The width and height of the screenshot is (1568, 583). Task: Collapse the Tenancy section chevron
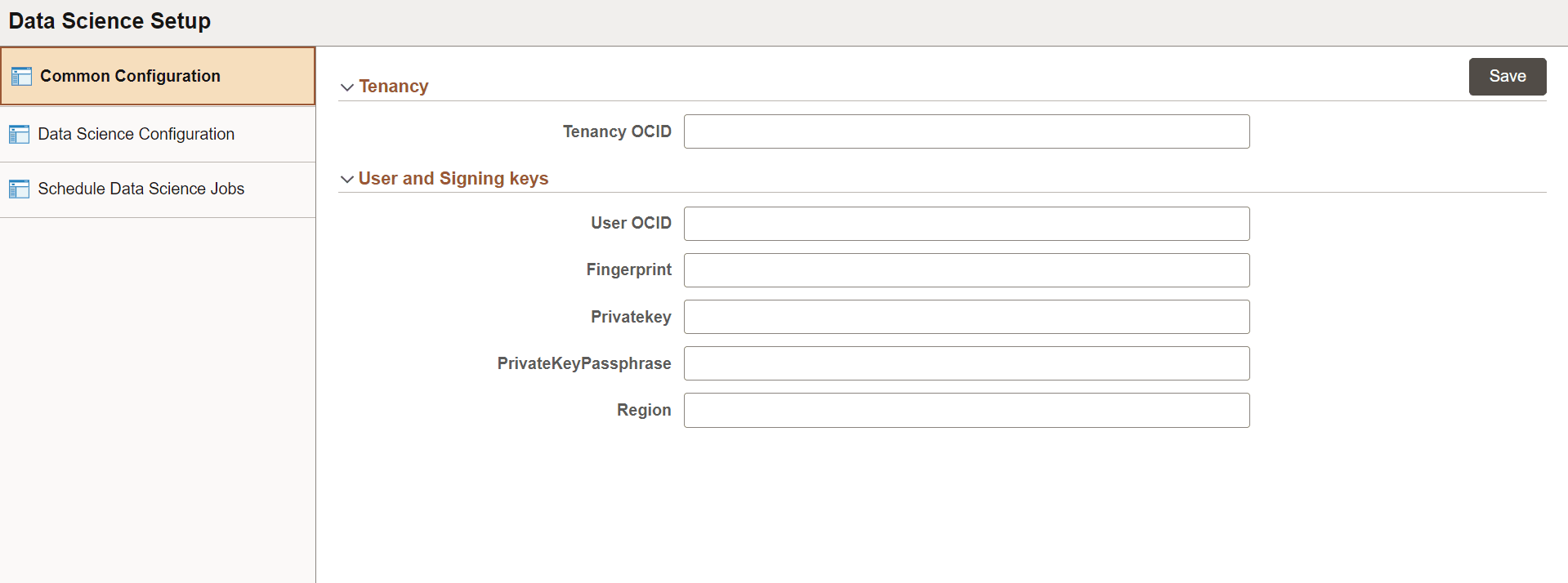pyautogui.click(x=346, y=87)
